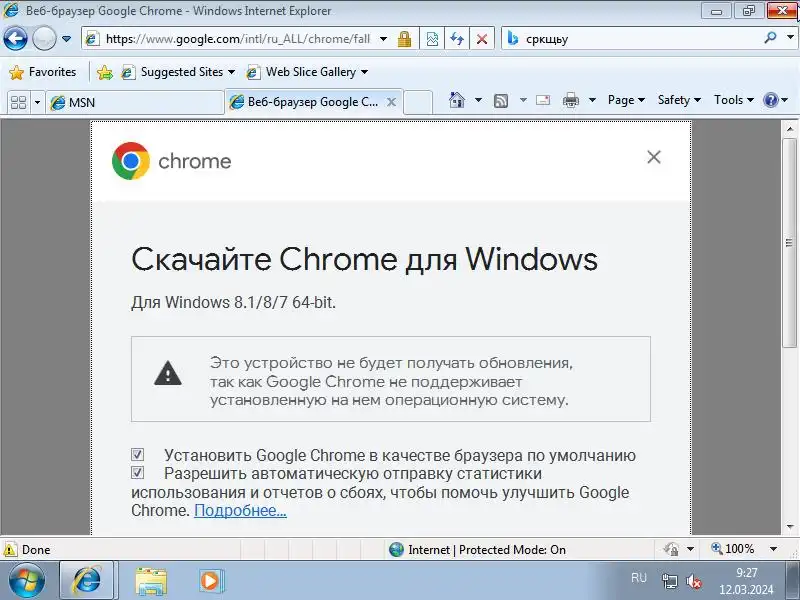Stop loading with the red X icon
The height and width of the screenshot is (600, 800).
[482, 39]
